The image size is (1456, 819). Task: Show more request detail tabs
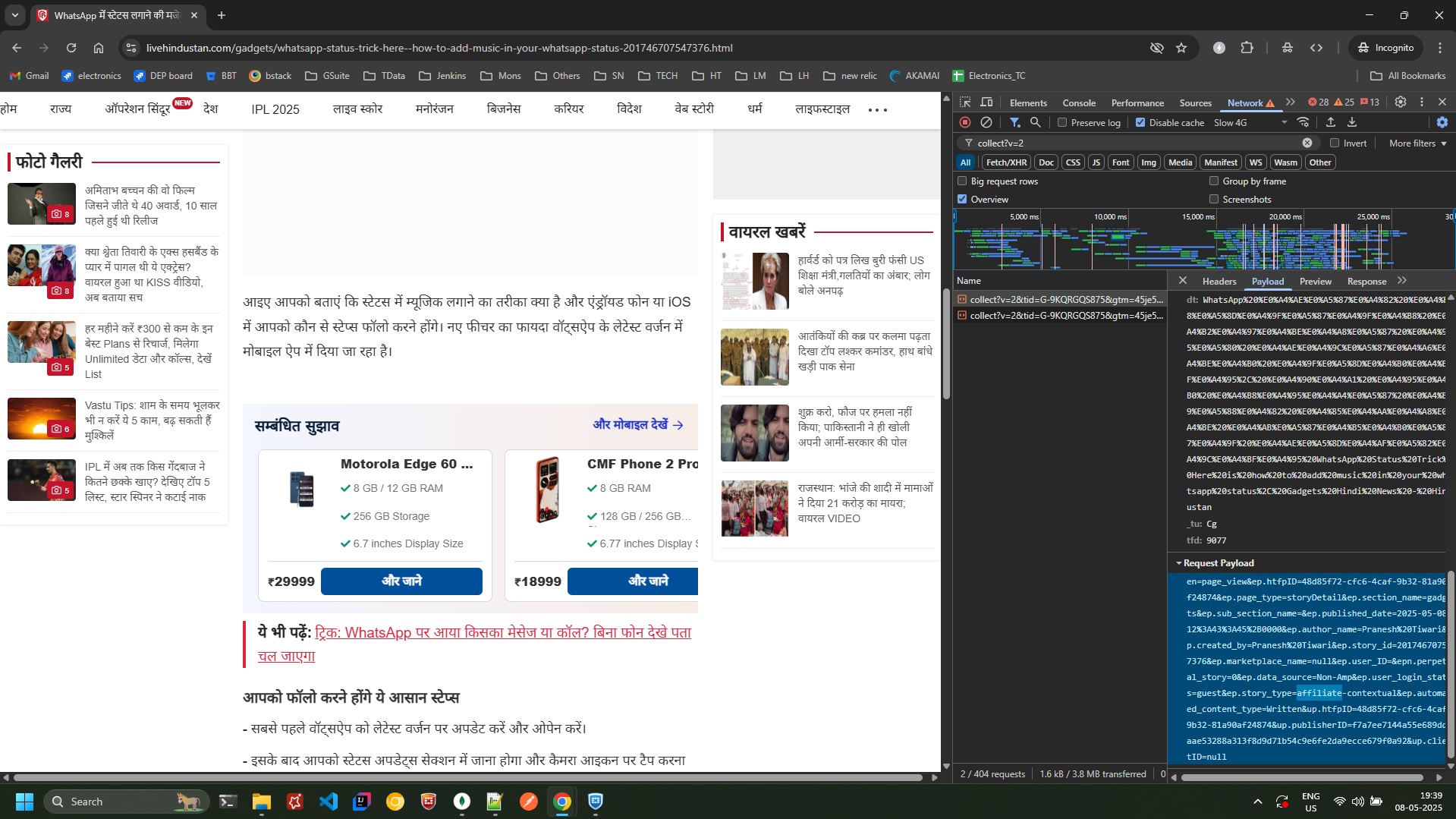click(x=1402, y=281)
